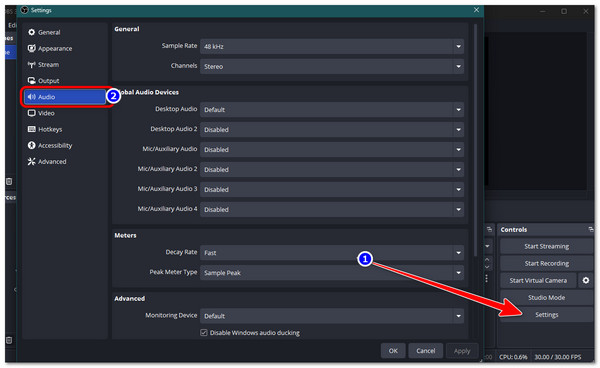The height and width of the screenshot is (368, 600).
Task: Open Settings from the Controls dock
Action: click(x=546, y=315)
